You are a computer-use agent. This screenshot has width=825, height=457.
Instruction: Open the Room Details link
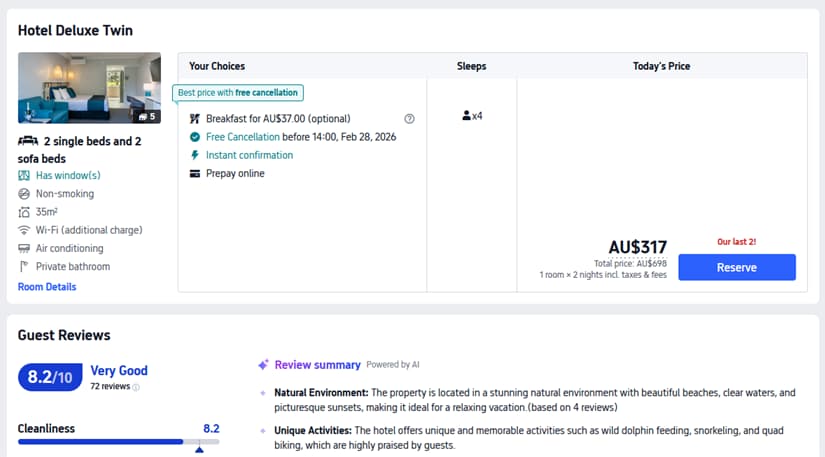pyautogui.click(x=47, y=287)
